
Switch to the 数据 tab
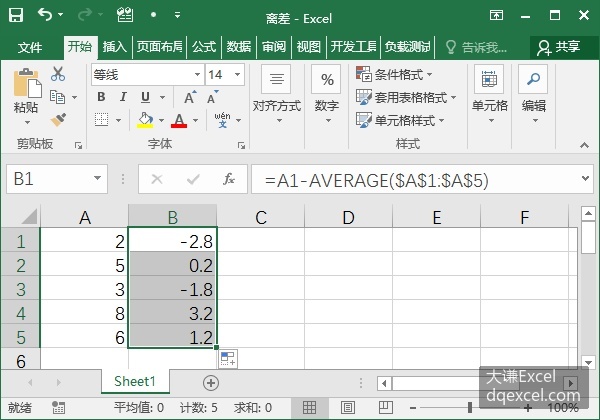coord(239,47)
